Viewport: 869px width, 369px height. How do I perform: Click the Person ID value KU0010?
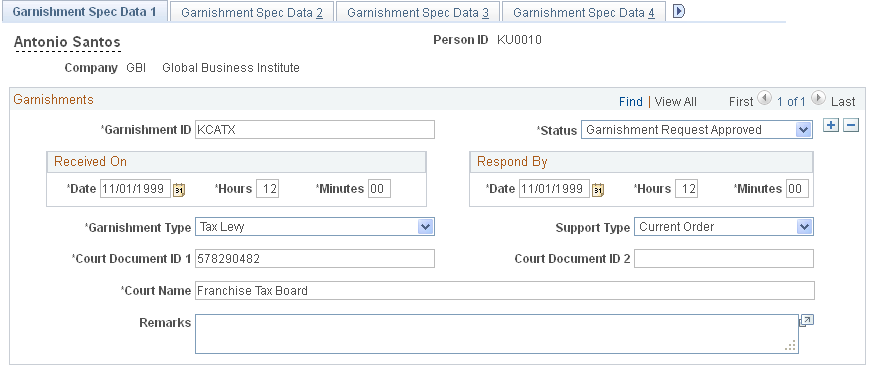[x=519, y=40]
